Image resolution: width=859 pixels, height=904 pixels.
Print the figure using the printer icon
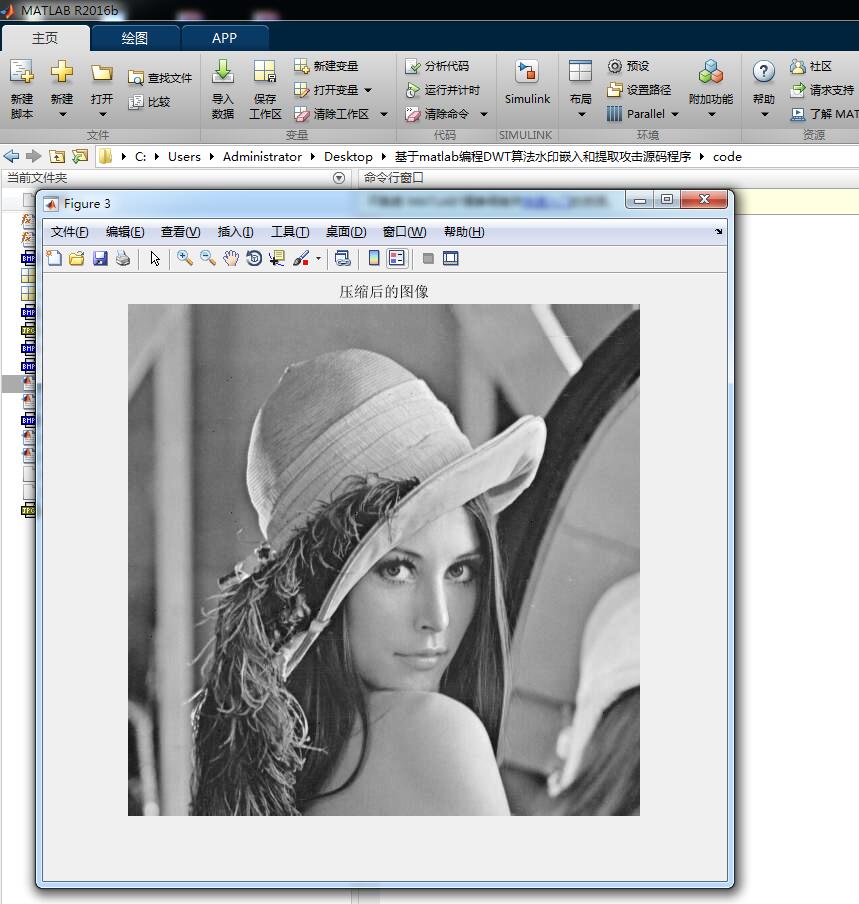tap(123, 258)
